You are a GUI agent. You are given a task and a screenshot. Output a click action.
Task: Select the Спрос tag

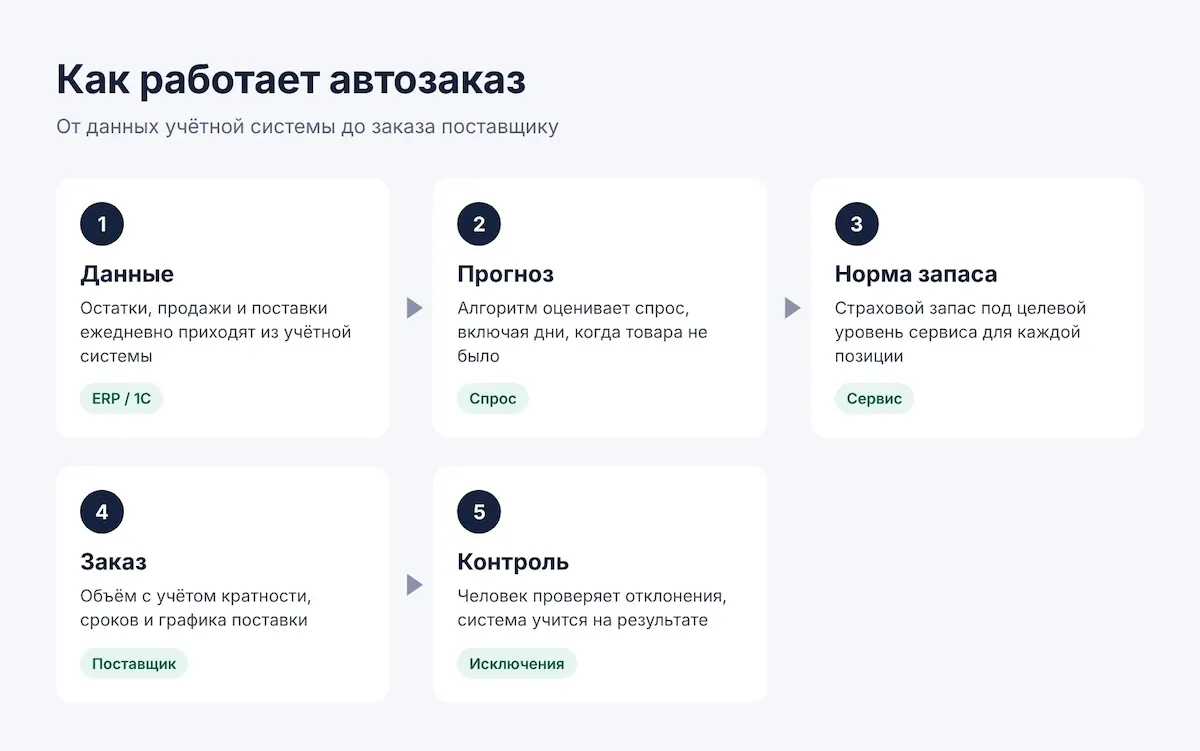click(x=493, y=398)
